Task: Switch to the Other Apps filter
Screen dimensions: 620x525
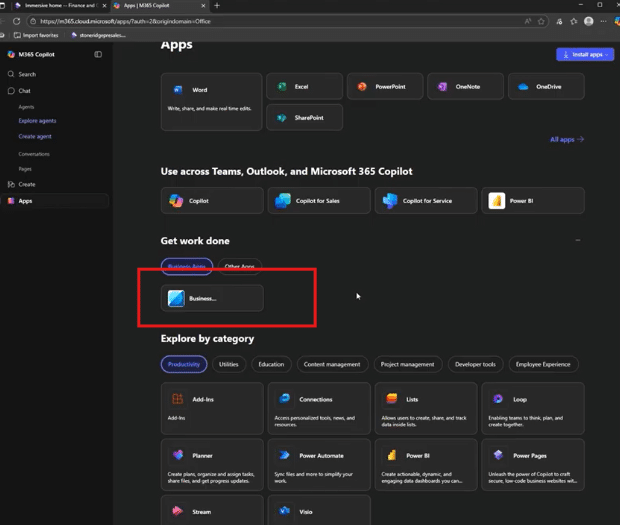Action: [239, 266]
